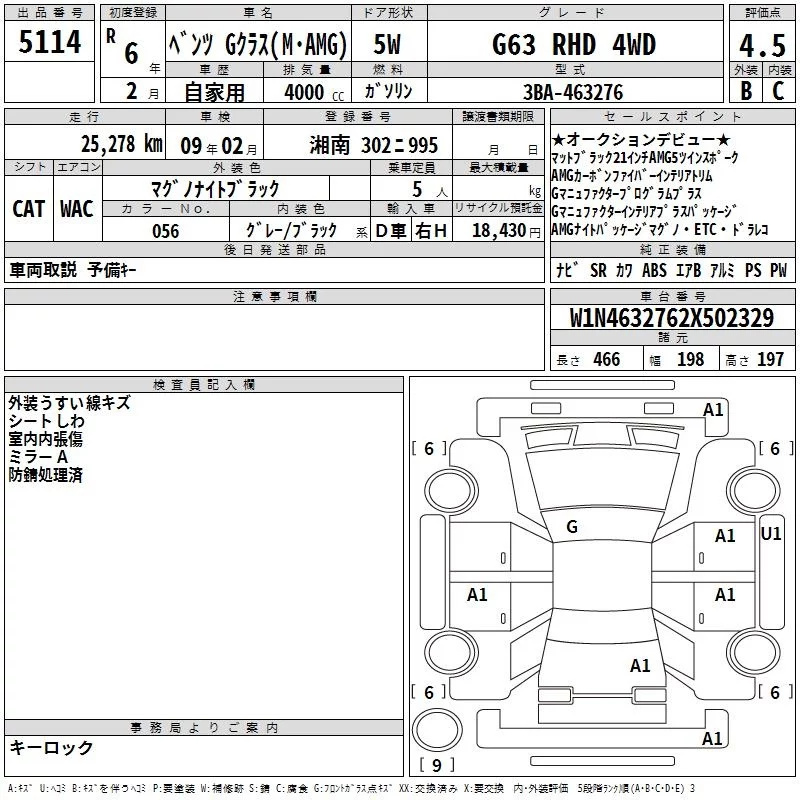
Task: Click the door type 5W
Action: pyautogui.click(x=387, y=44)
